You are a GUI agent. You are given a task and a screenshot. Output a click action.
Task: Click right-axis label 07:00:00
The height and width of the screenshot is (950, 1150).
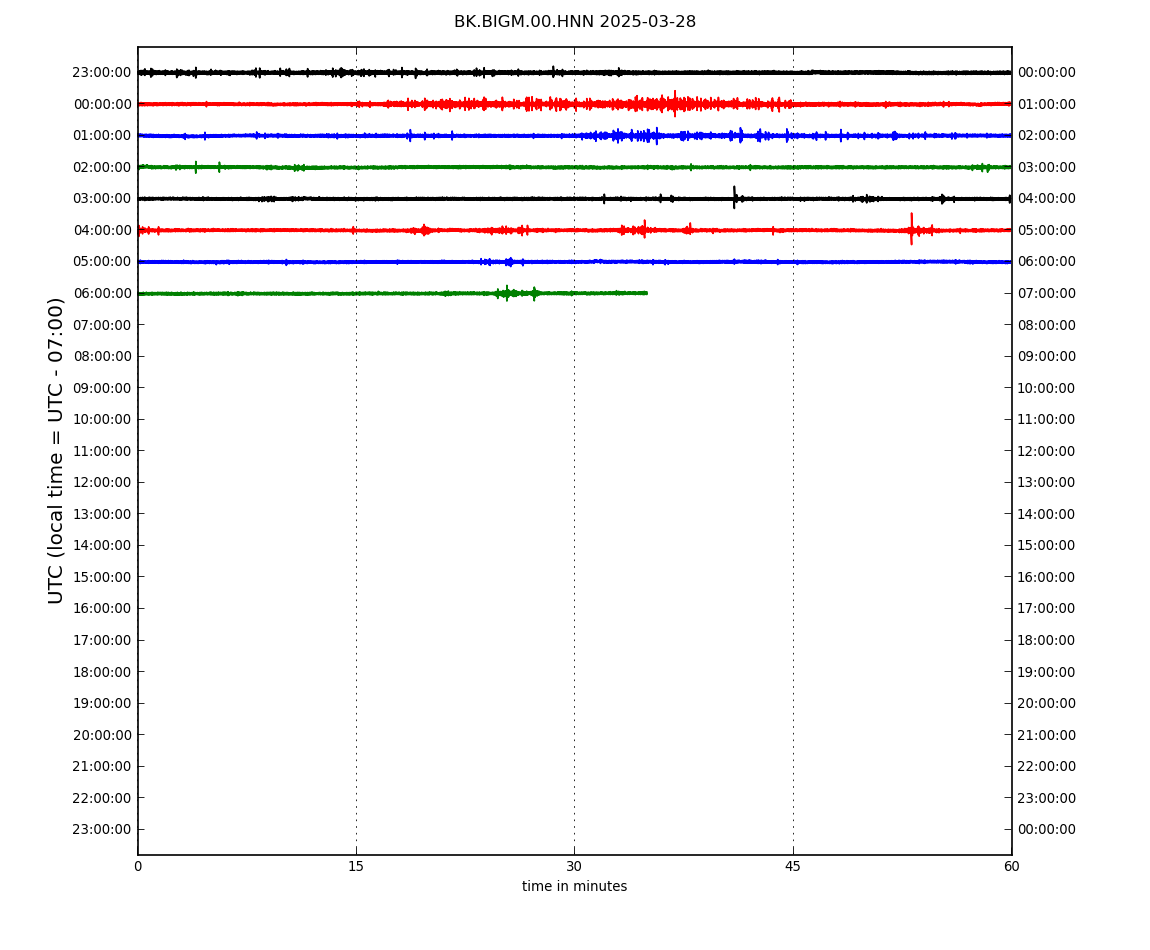coord(1047,293)
